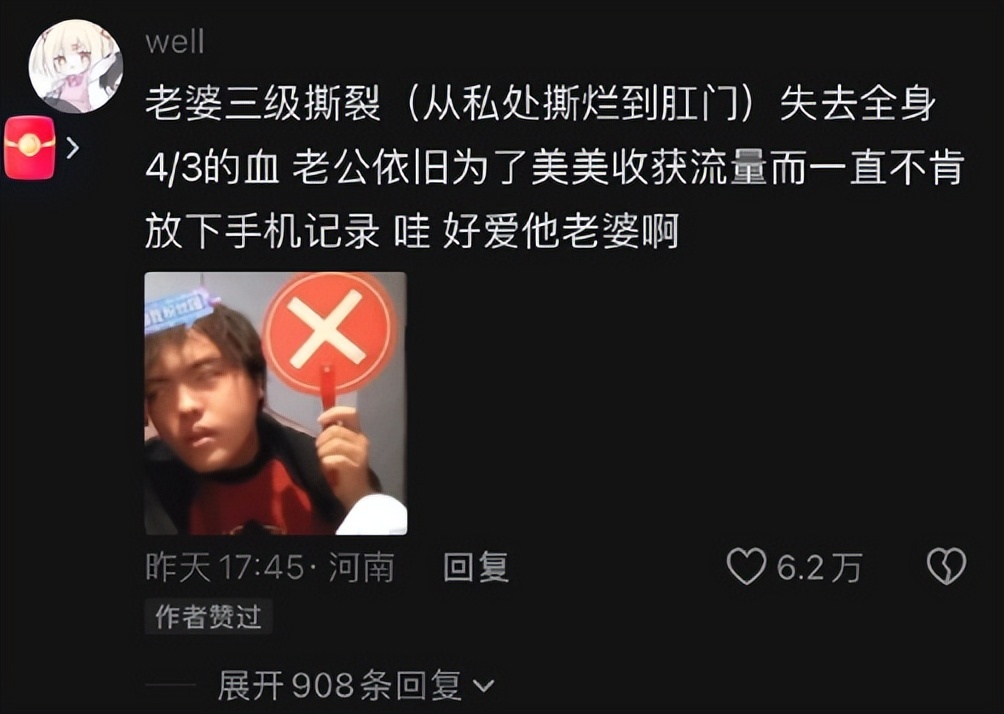The height and width of the screenshot is (714, 1004).
Task: Click the 作者赞过 badge
Action: tap(208, 617)
